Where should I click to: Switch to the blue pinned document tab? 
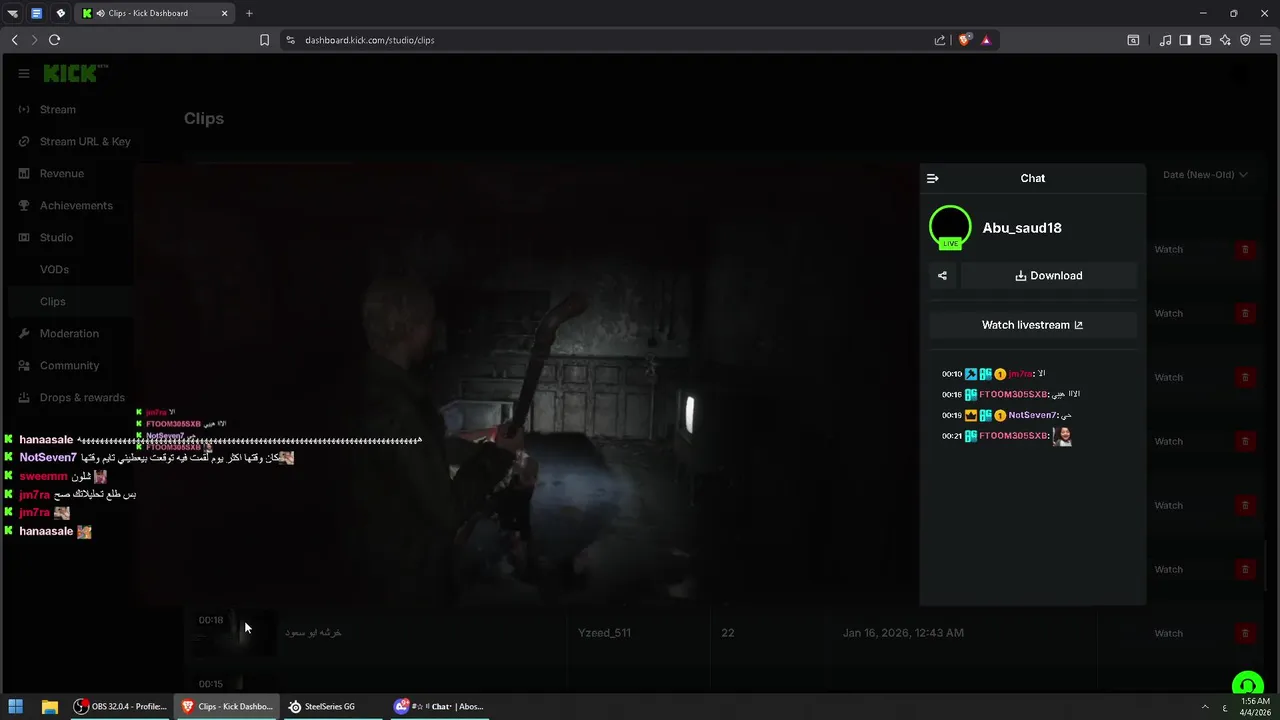point(37,13)
